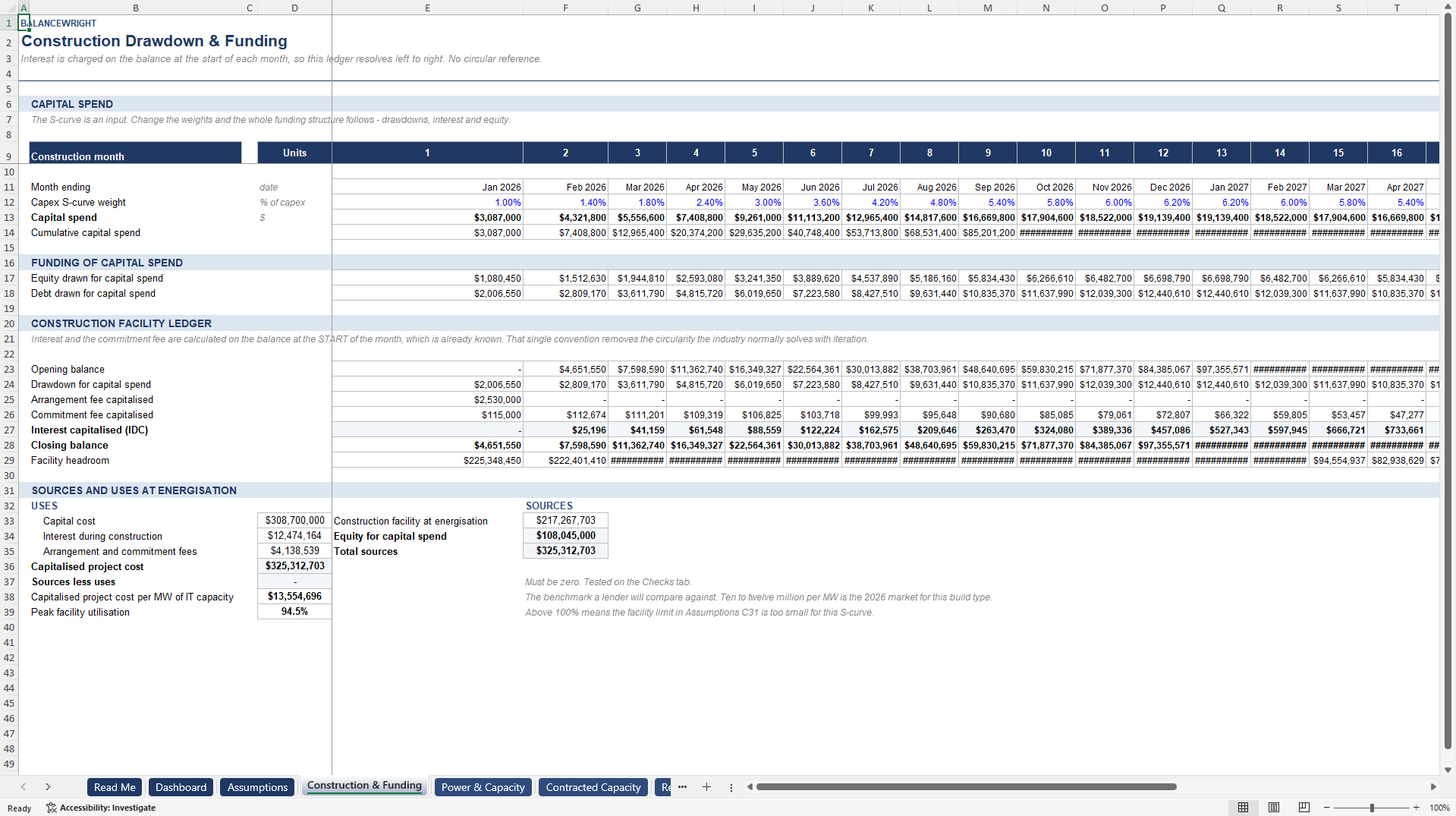This screenshot has width=1456, height=816.
Task: Select the Construction & Funding sheet tab
Action: click(364, 786)
